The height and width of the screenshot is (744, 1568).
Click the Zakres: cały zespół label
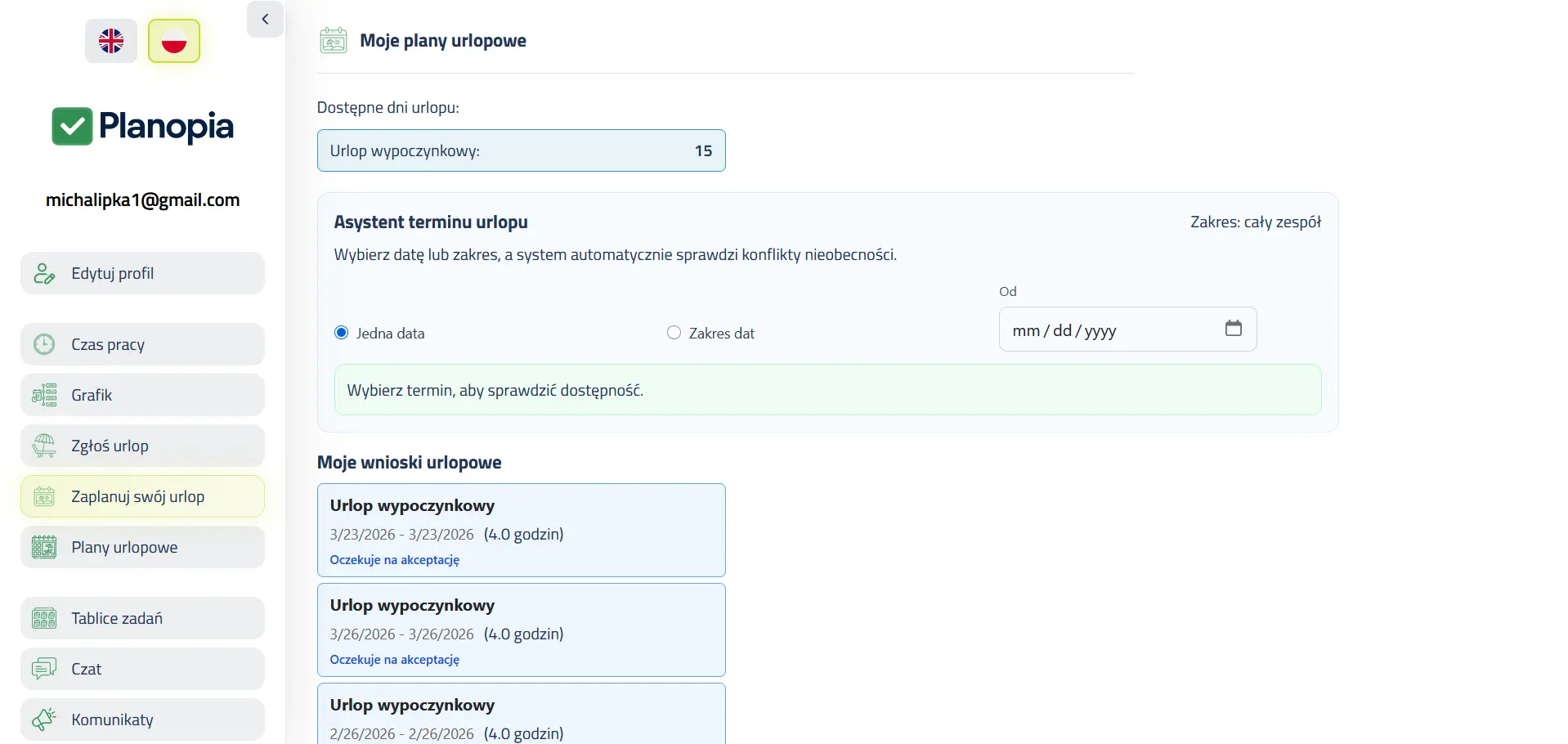pos(1256,222)
